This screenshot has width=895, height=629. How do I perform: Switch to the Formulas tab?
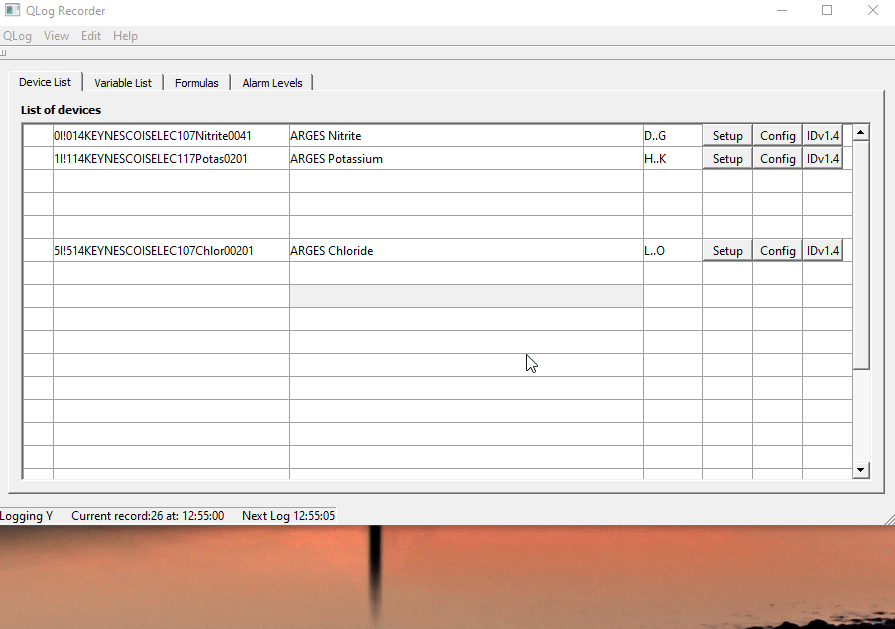pyautogui.click(x=196, y=83)
